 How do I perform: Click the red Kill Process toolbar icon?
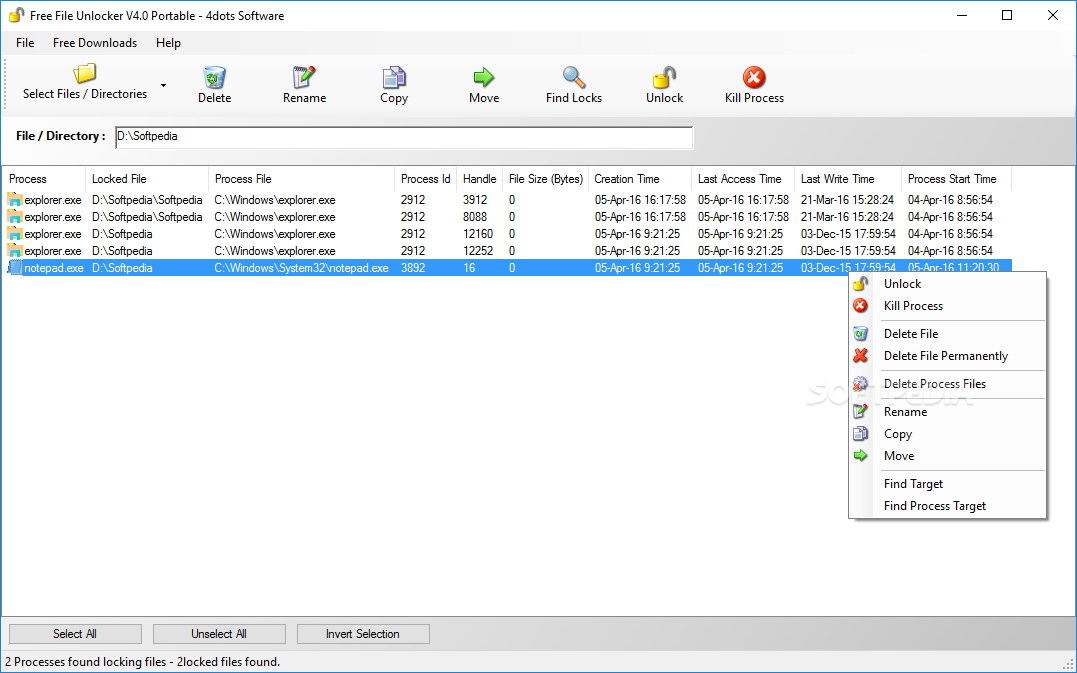pos(754,77)
